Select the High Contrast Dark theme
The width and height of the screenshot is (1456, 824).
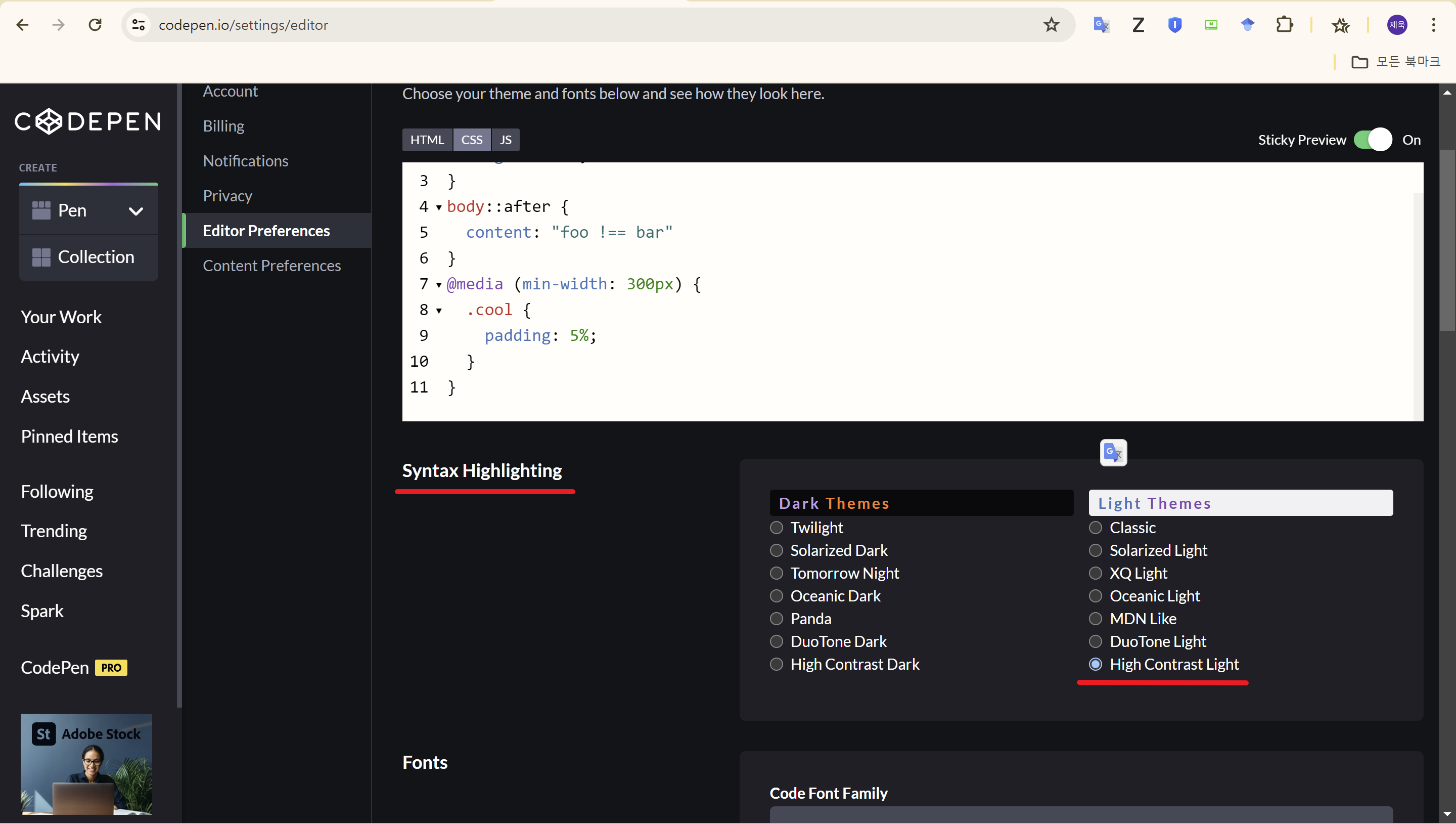(x=777, y=664)
